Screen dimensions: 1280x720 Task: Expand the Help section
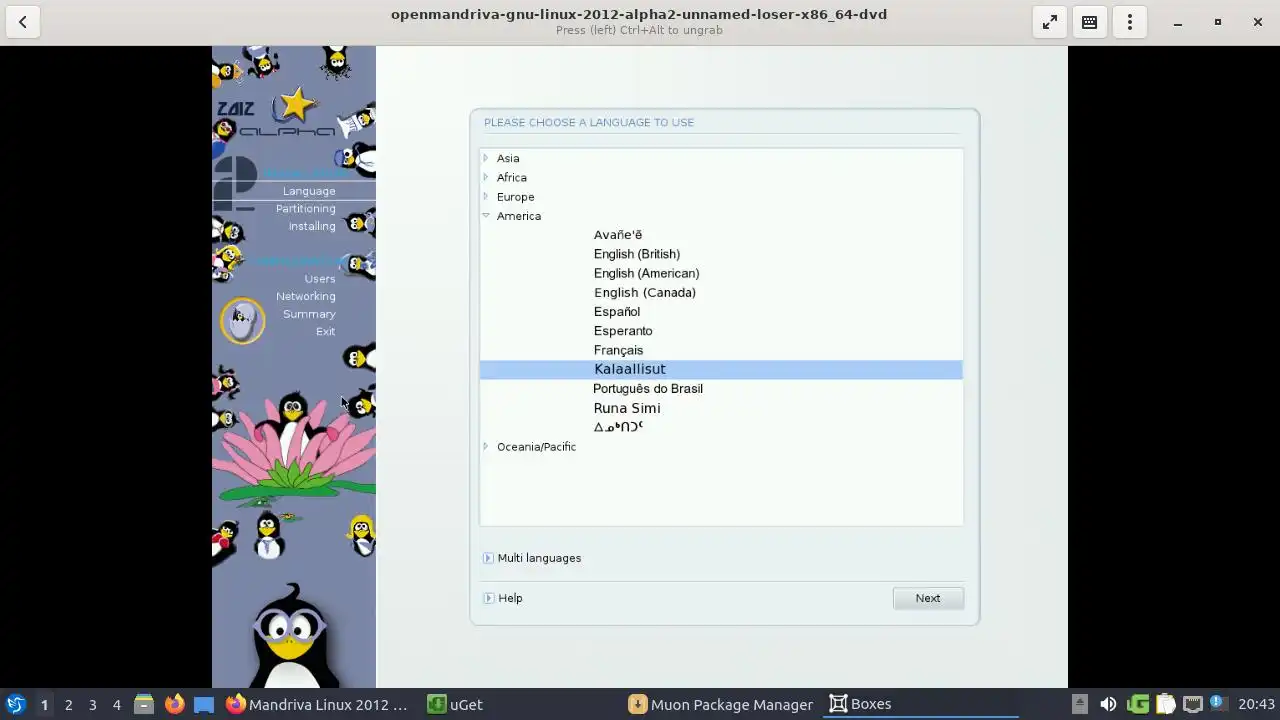[488, 598]
